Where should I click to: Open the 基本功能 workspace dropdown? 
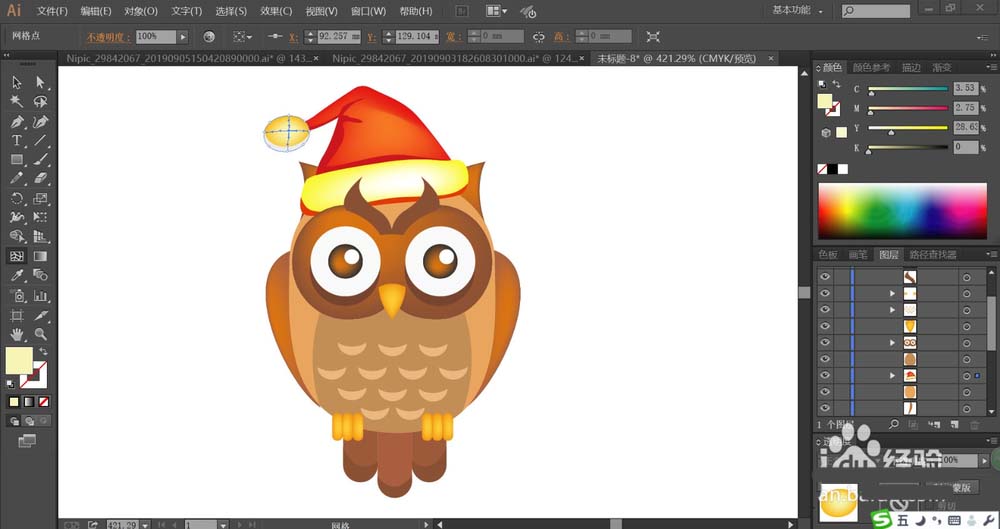click(798, 10)
